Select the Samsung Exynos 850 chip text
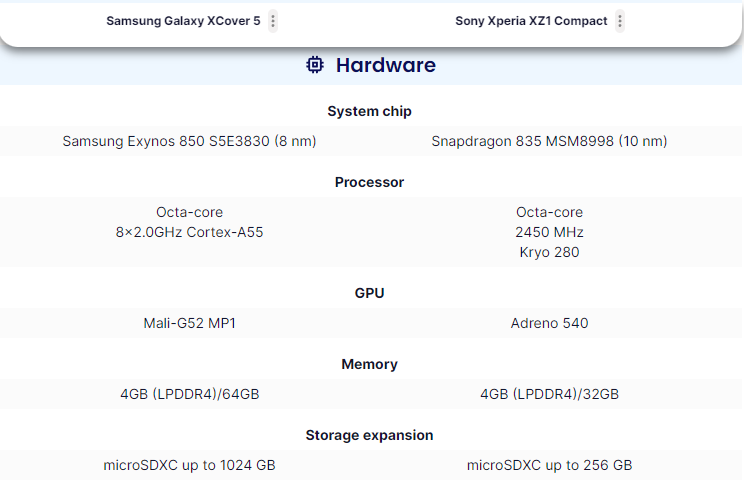The height and width of the screenshot is (483, 744). coord(189,141)
